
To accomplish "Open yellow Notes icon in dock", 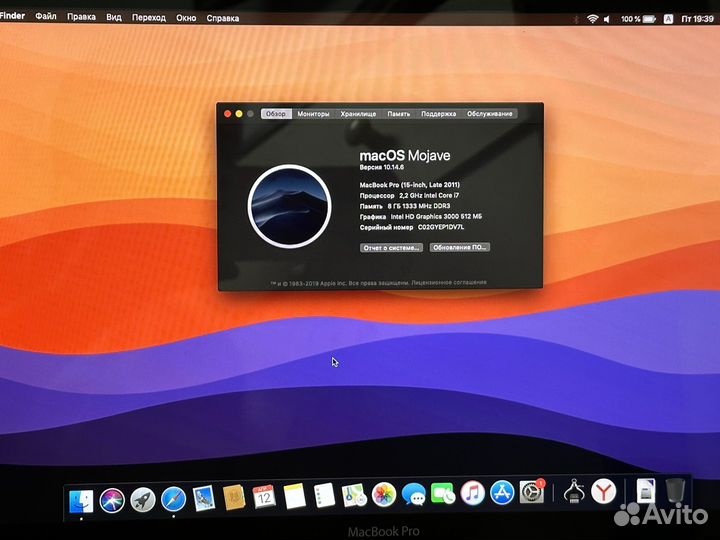I will pyautogui.click(x=294, y=496).
